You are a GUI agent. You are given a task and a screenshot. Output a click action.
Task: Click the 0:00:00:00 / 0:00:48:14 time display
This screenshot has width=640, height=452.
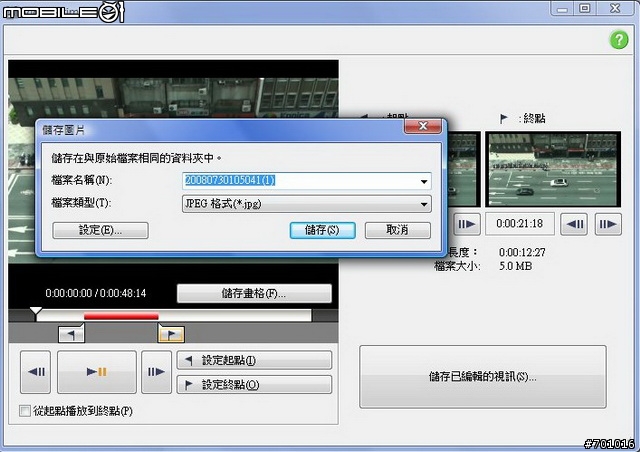tap(96, 293)
